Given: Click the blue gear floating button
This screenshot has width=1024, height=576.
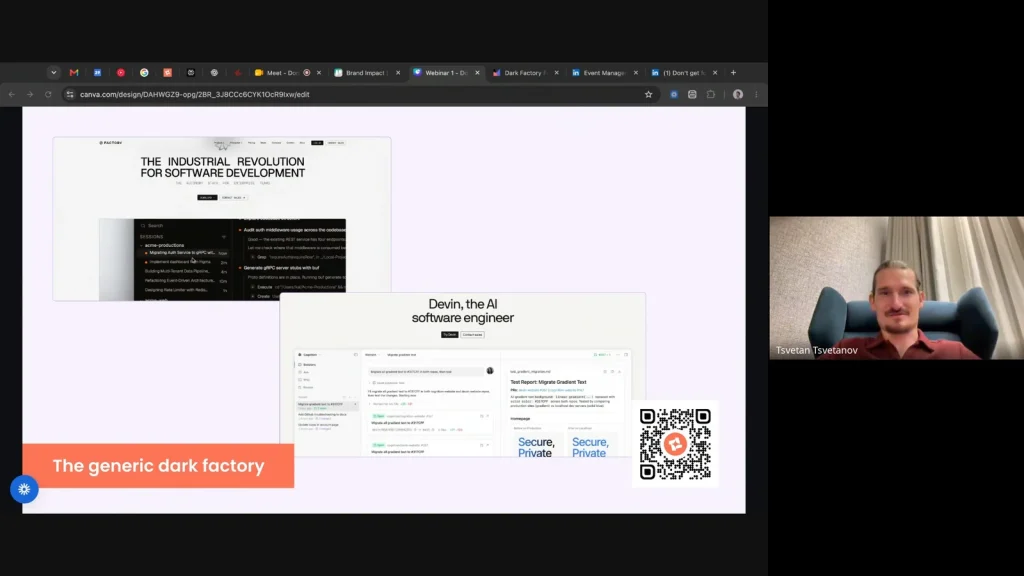Looking at the screenshot, I should (24, 488).
